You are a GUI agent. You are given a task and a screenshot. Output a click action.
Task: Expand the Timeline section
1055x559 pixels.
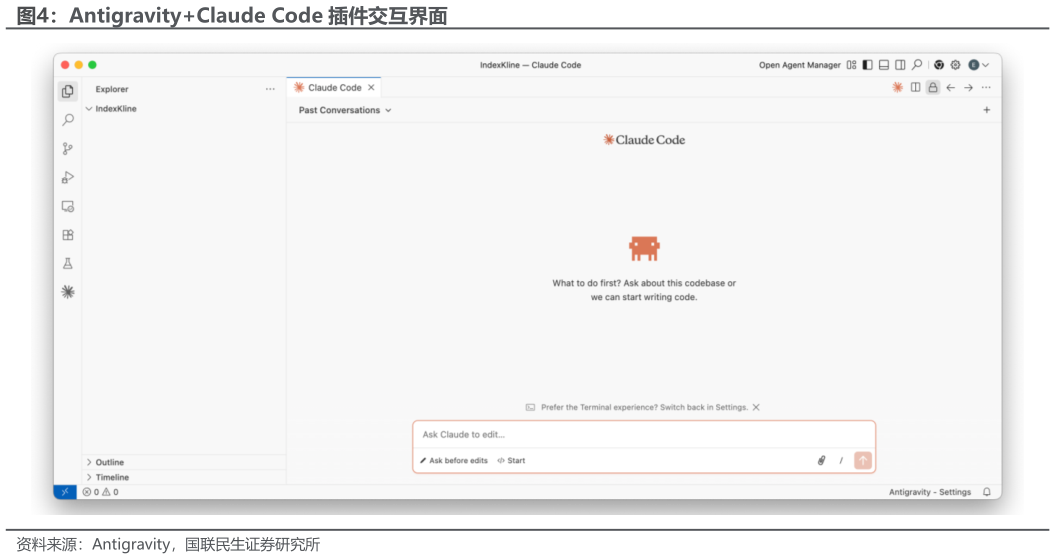coord(112,477)
